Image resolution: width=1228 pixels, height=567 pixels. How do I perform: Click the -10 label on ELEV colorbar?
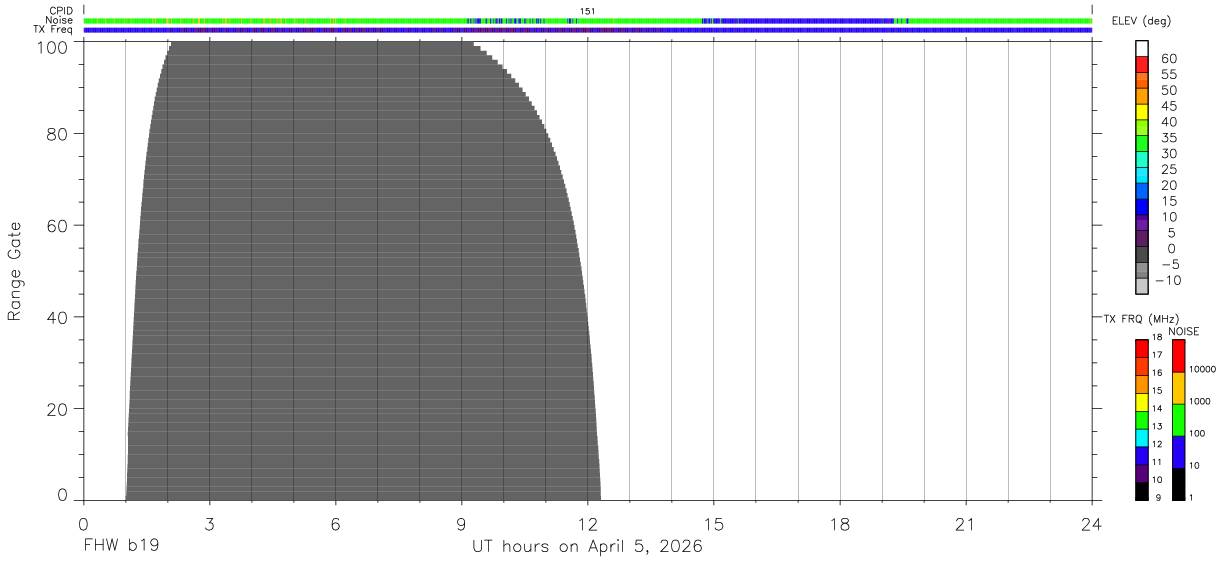pyautogui.click(x=1167, y=280)
